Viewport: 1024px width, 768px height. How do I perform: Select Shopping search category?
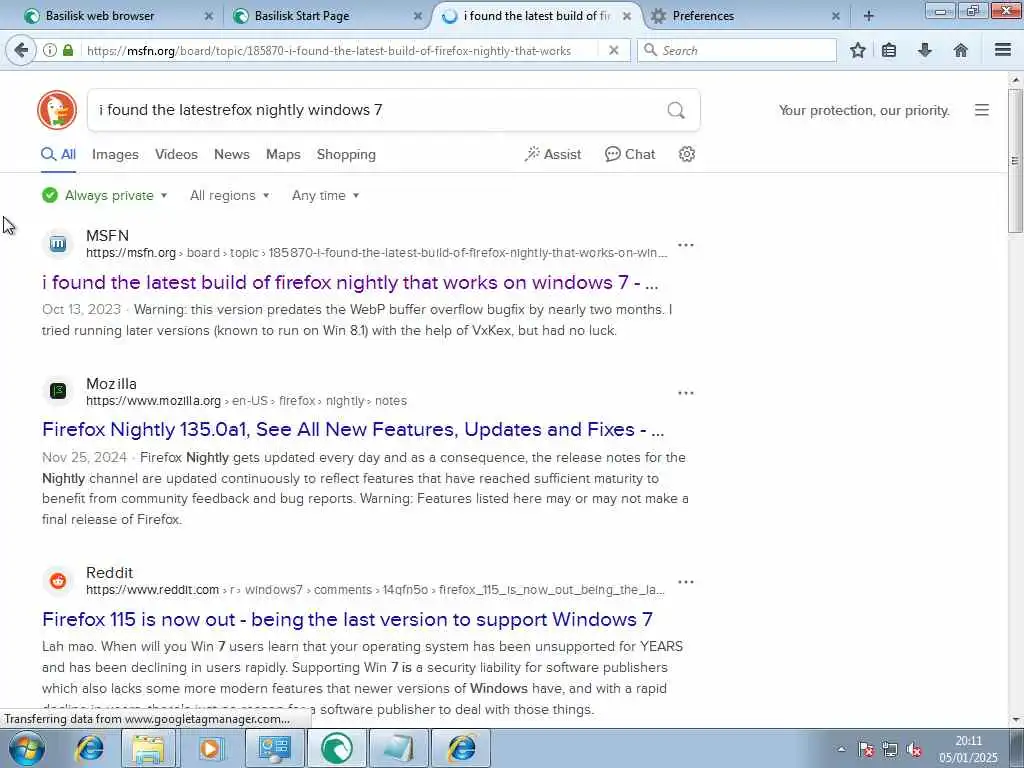[x=346, y=155]
